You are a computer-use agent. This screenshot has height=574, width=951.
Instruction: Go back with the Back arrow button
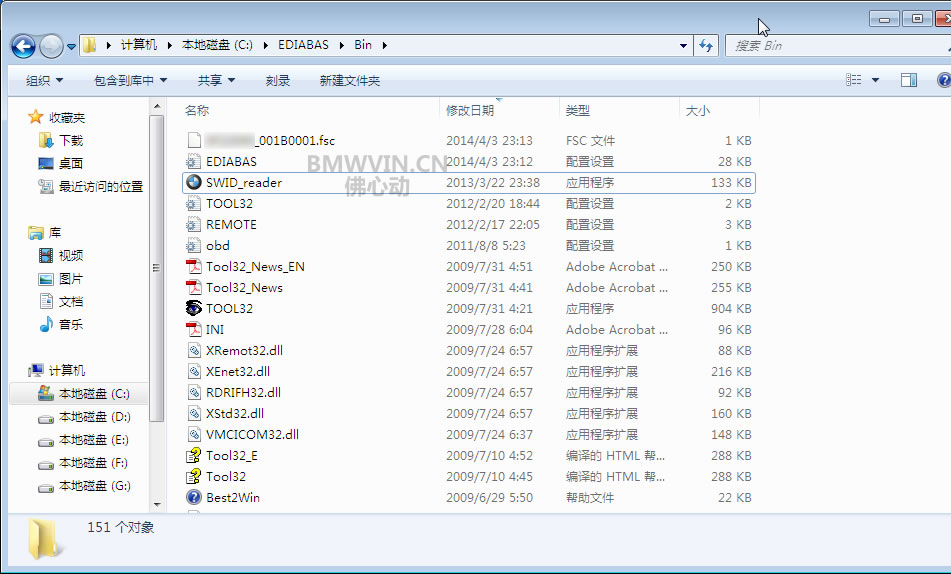[24, 46]
